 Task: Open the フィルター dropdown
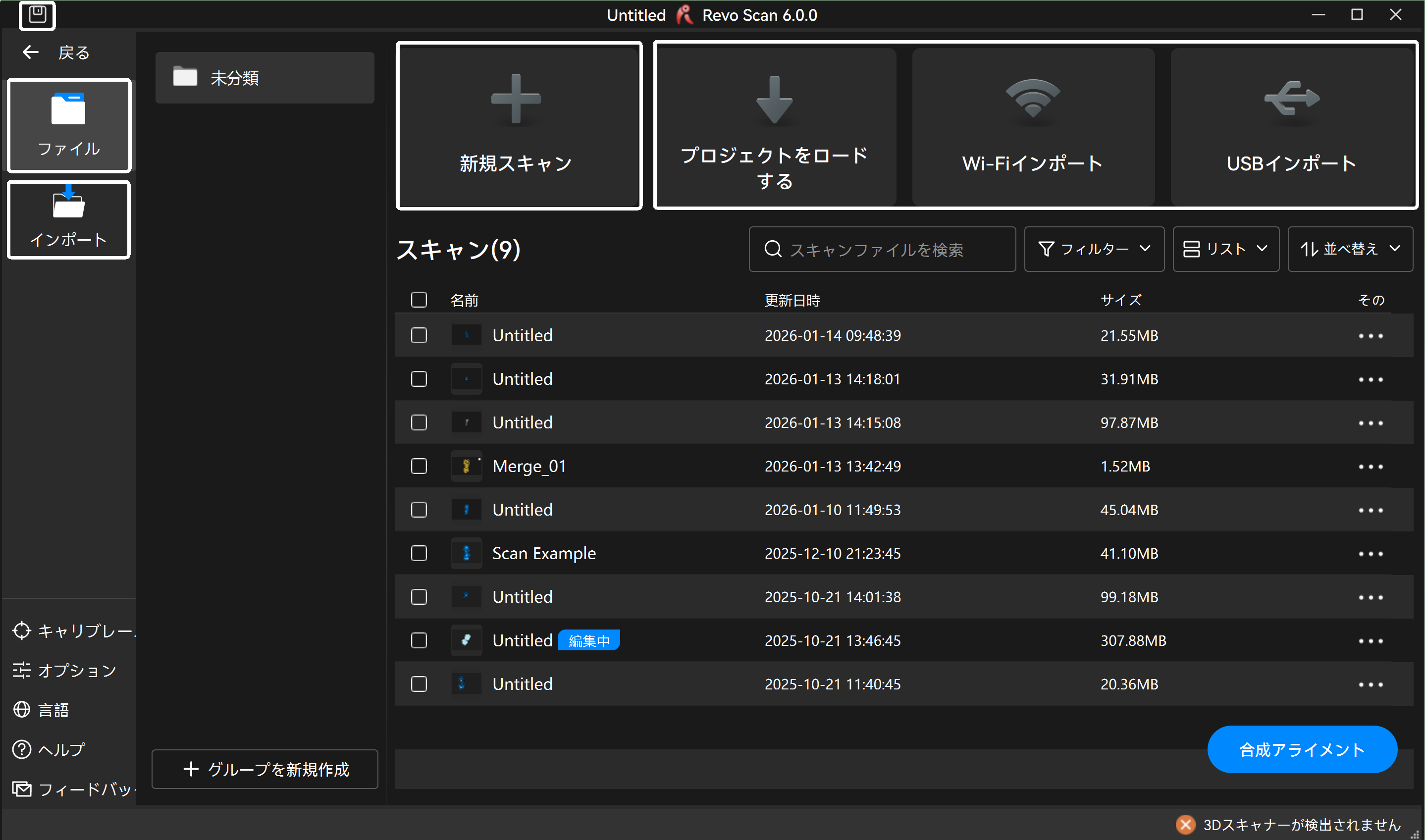point(1093,249)
